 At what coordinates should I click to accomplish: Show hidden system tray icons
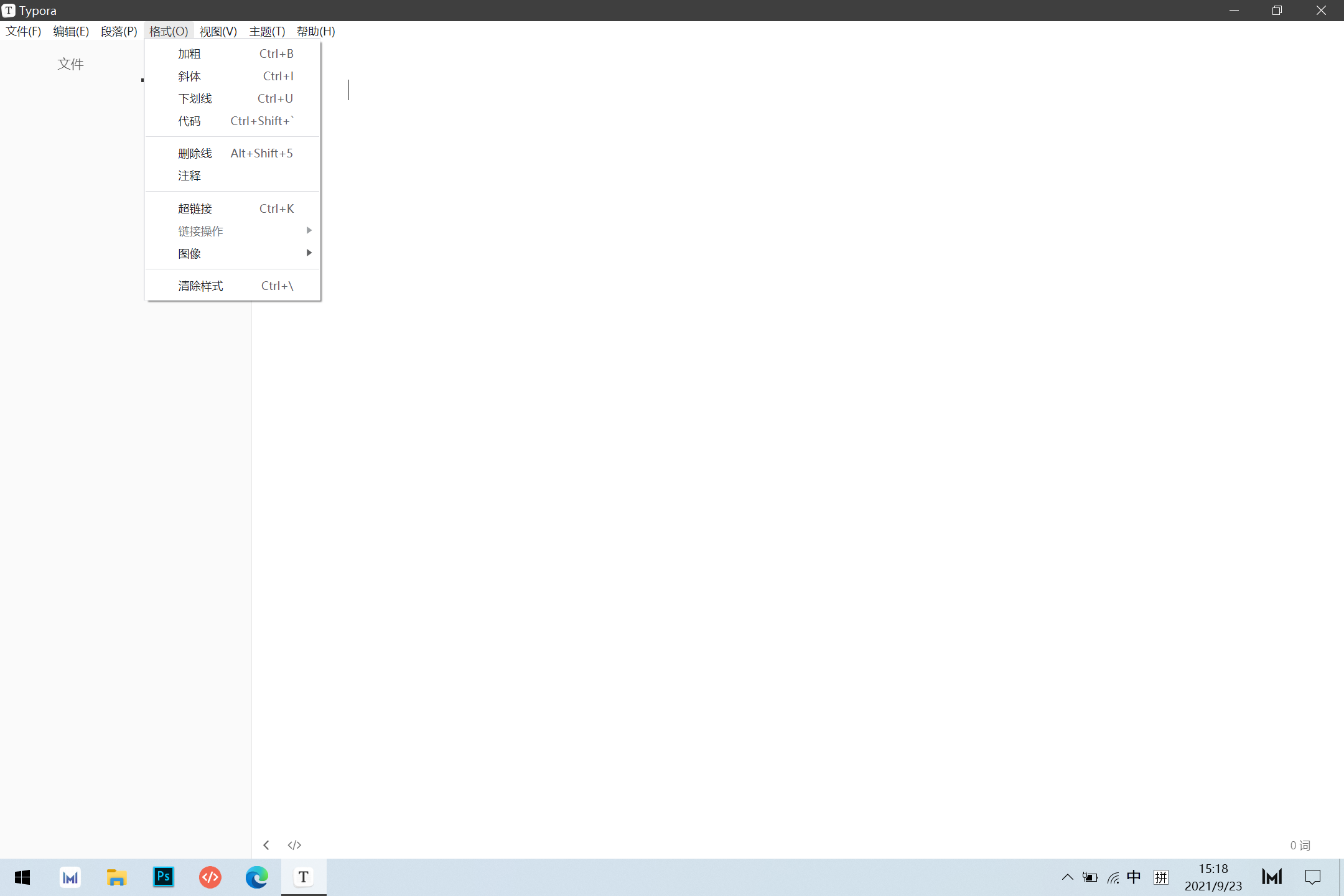tap(1068, 877)
